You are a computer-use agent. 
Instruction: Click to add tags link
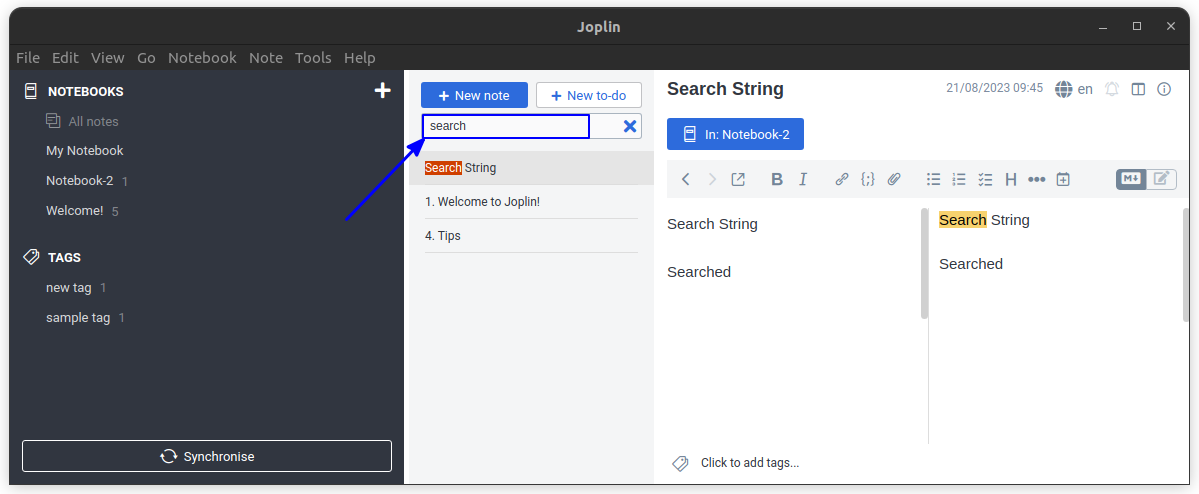(x=749, y=463)
